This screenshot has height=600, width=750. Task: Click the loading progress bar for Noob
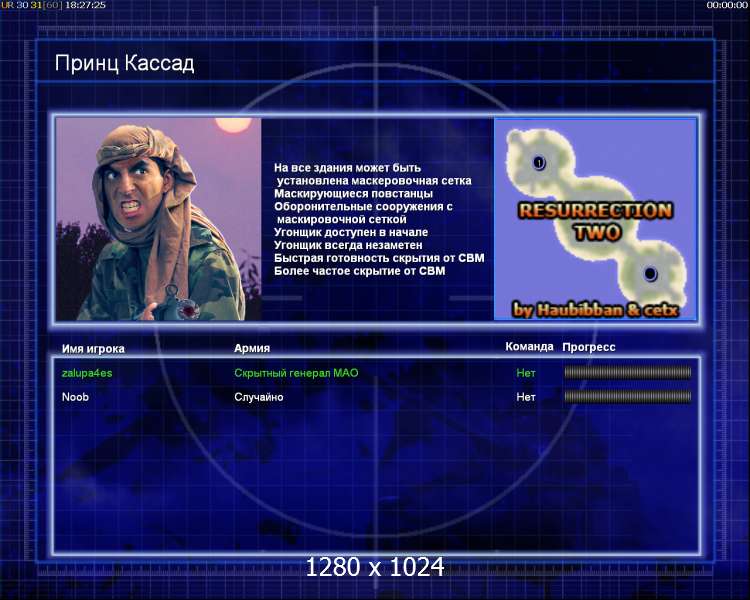point(628,397)
